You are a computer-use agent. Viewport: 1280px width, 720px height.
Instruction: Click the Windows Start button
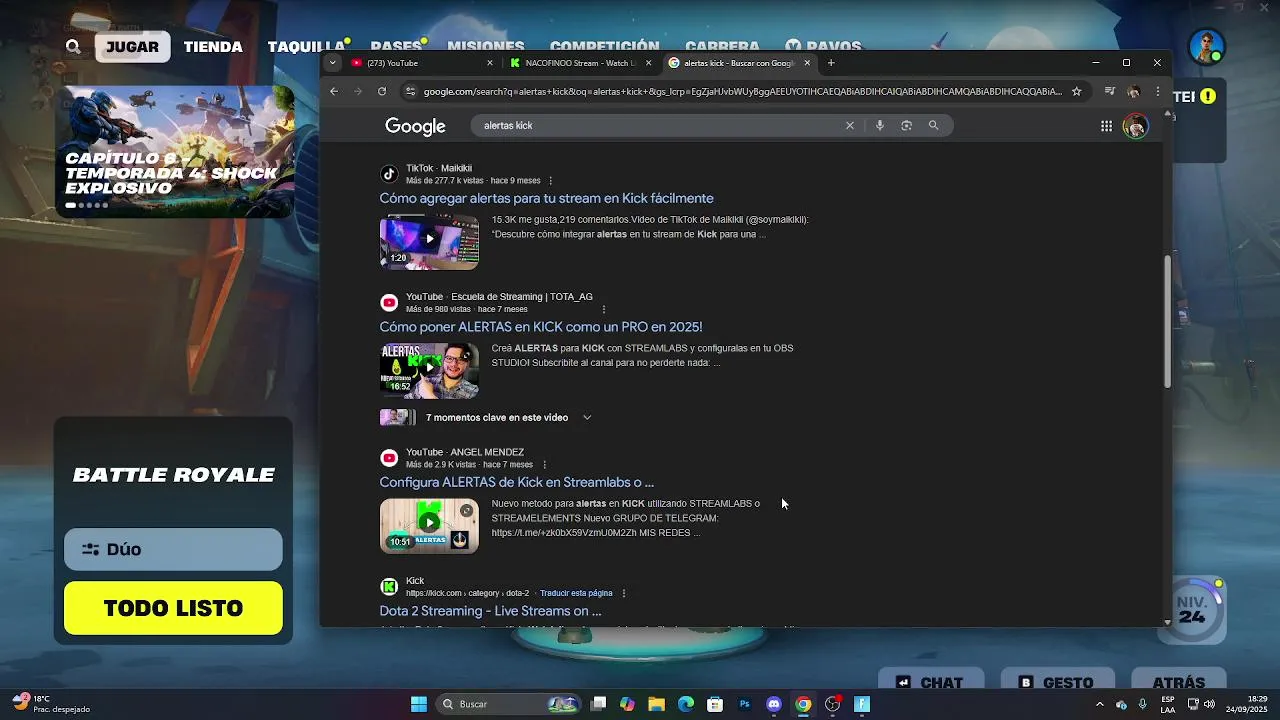[x=419, y=704]
